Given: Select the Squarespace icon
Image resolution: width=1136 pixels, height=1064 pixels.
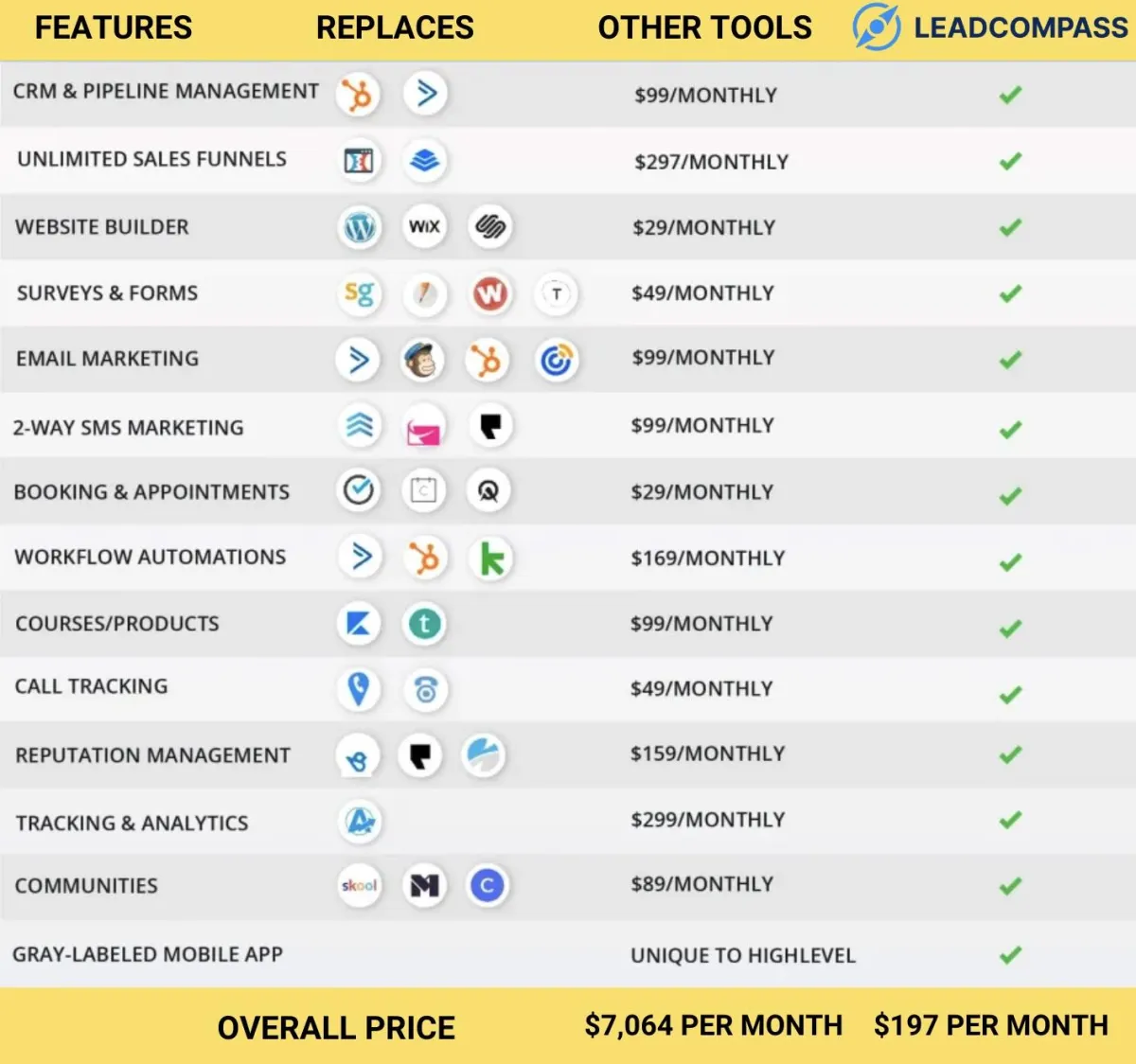Looking at the screenshot, I should tap(490, 226).
